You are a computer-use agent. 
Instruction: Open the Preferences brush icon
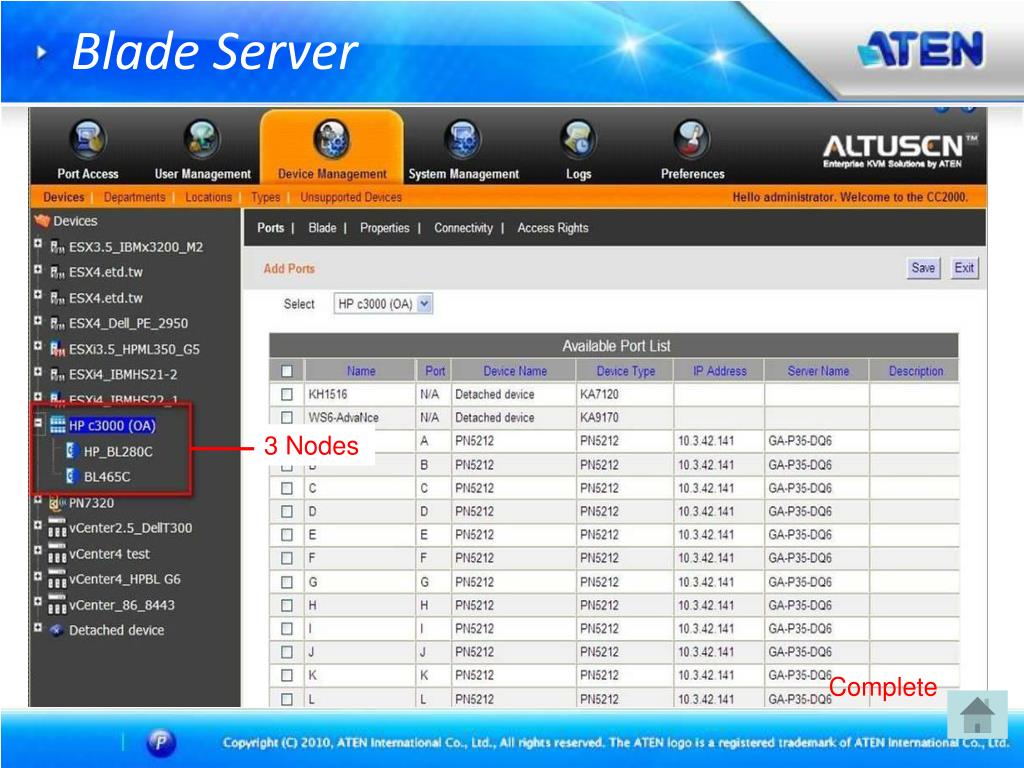[x=692, y=139]
